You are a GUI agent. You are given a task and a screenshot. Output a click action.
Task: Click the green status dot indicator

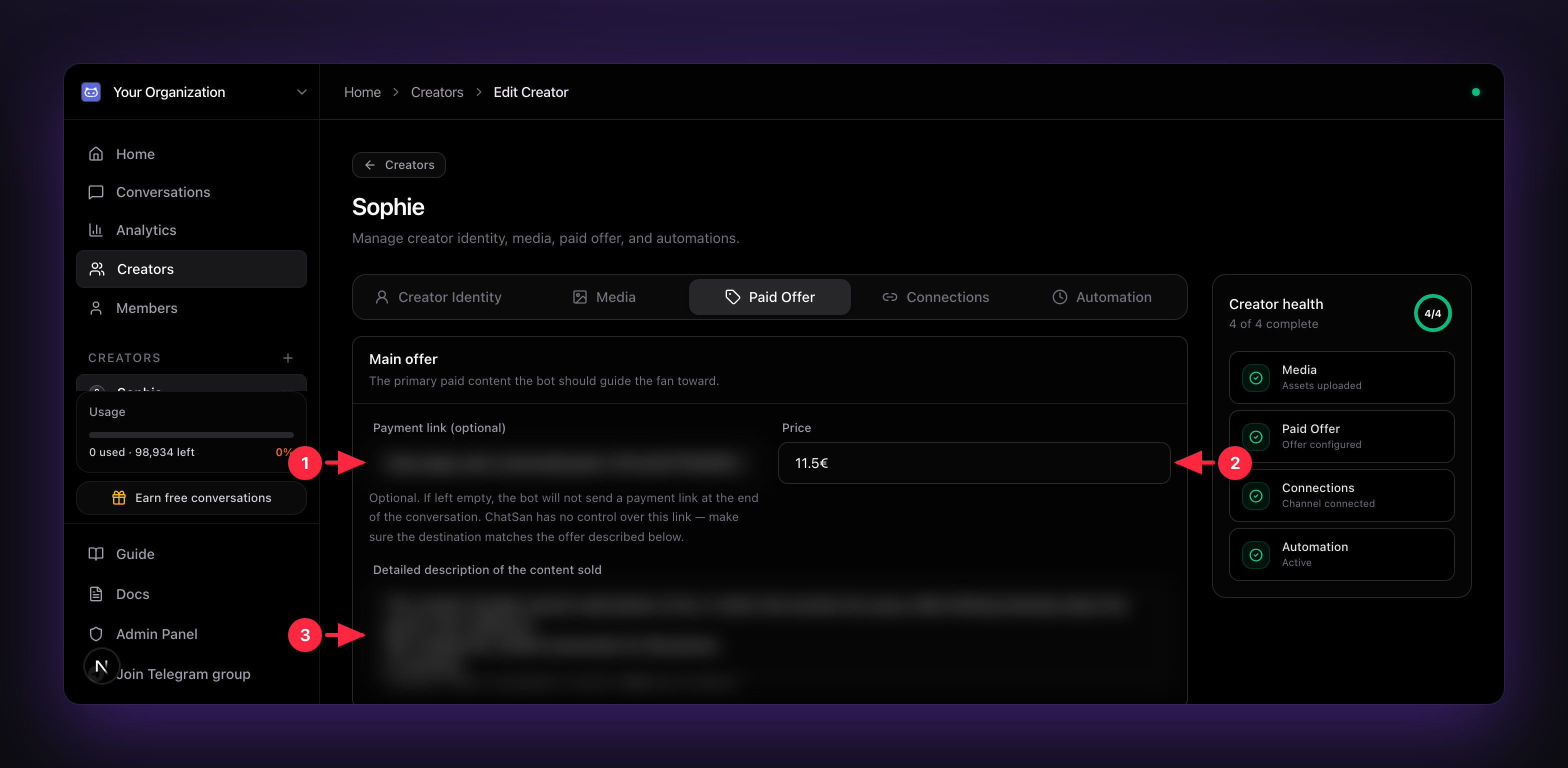pyautogui.click(x=1475, y=92)
